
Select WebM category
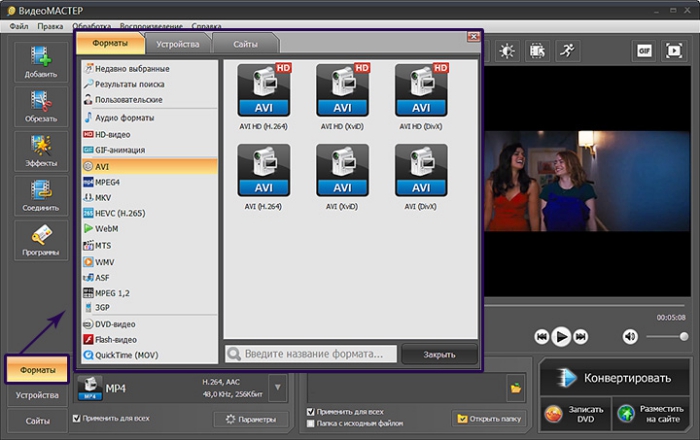click(x=150, y=228)
